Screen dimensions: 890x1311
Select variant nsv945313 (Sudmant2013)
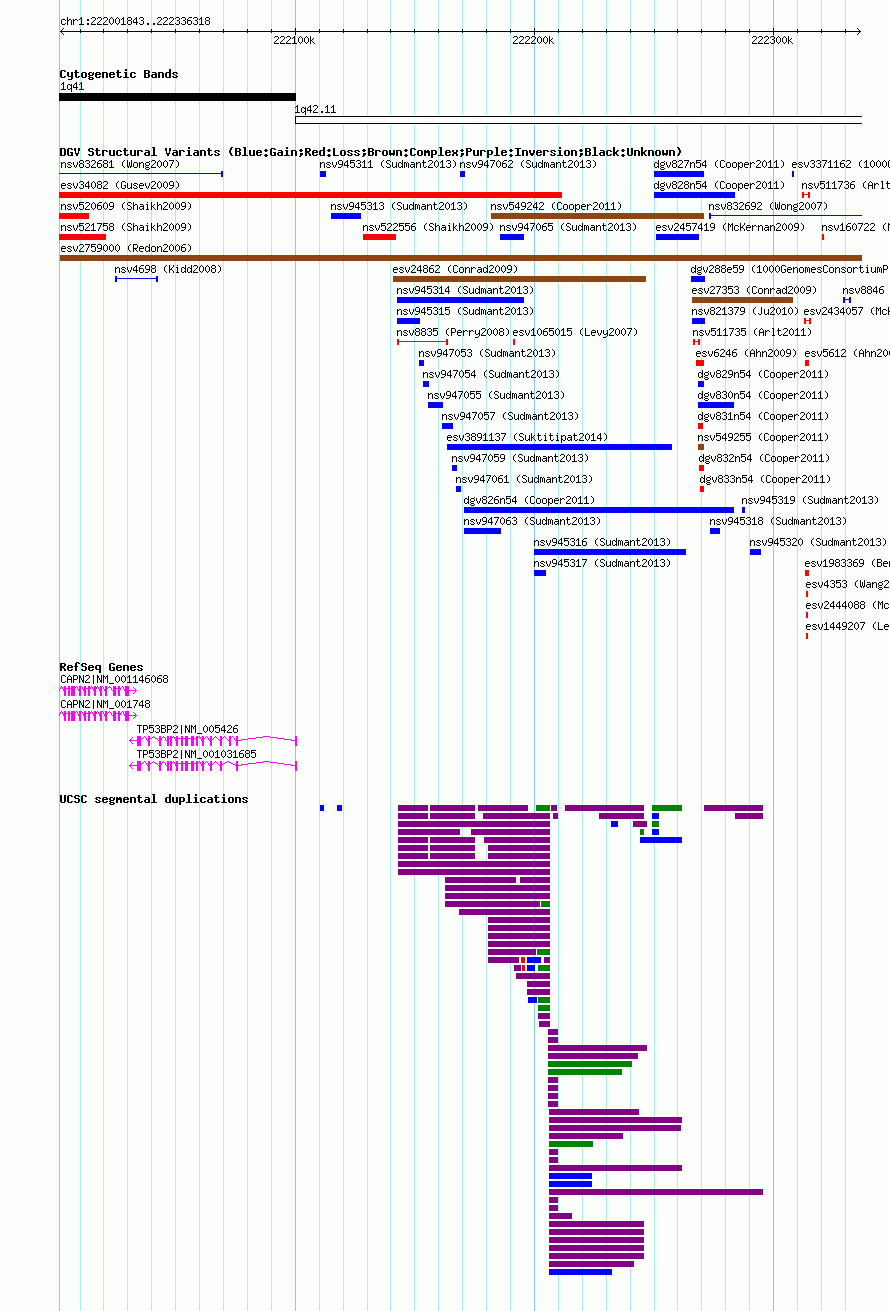(399, 206)
